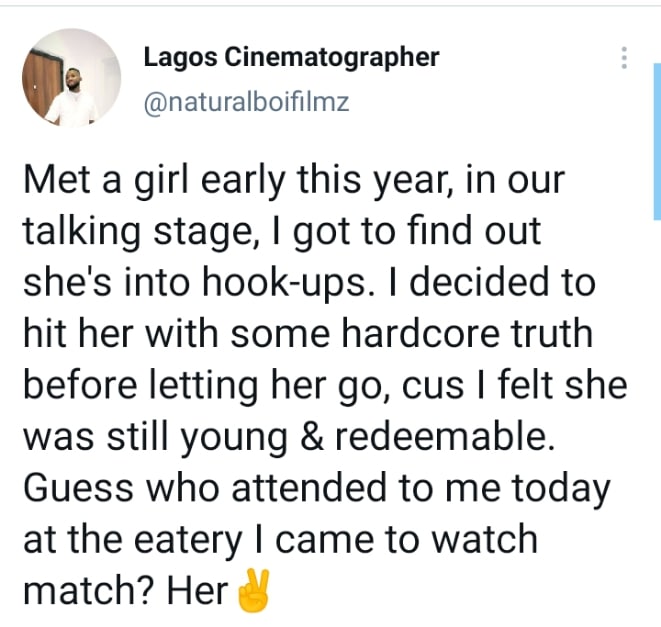The height and width of the screenshot is (627, 661).
Task: Open the three-dot more options menu
Action: pyautogui.click(x=624, y=58)
